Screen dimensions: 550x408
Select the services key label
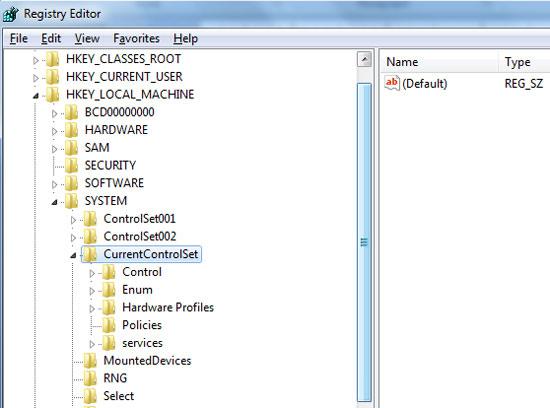pos(142,343)
